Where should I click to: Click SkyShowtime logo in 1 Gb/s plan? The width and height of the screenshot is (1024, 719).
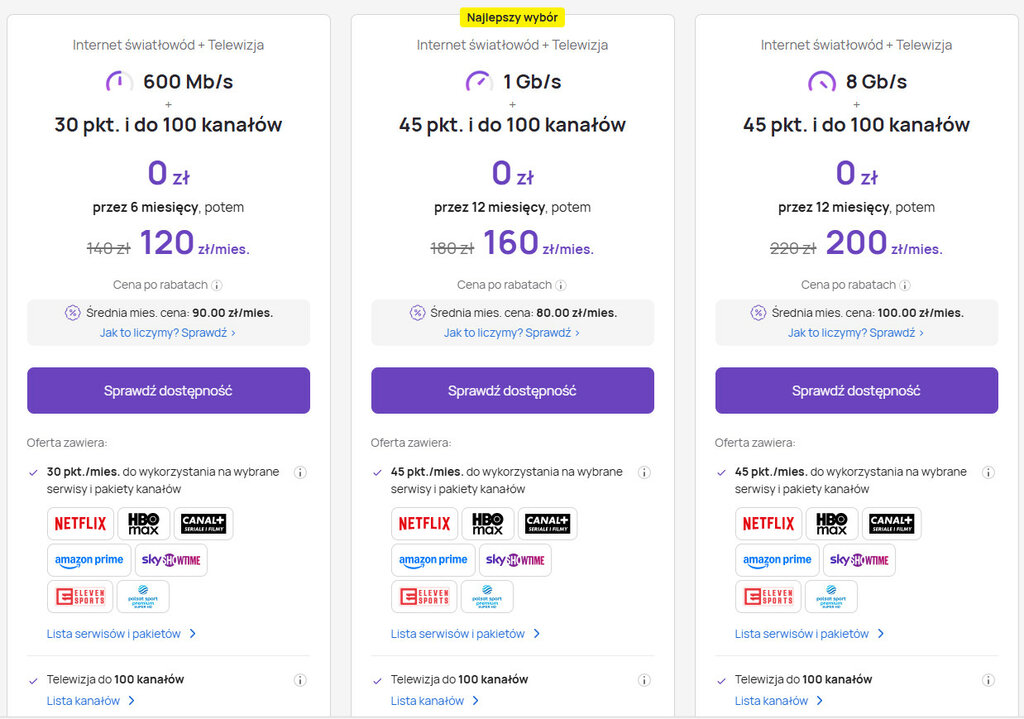click(515, 560)
